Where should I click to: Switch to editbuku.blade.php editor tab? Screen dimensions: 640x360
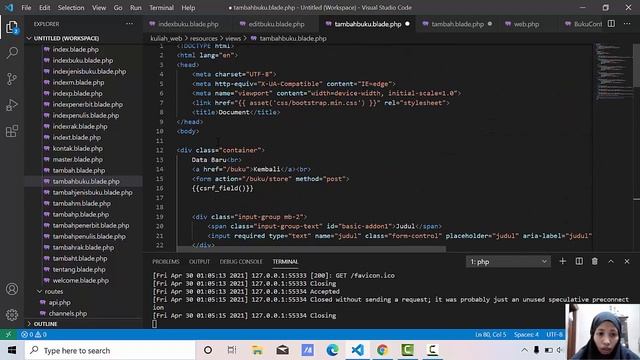(x=276, y=24)
